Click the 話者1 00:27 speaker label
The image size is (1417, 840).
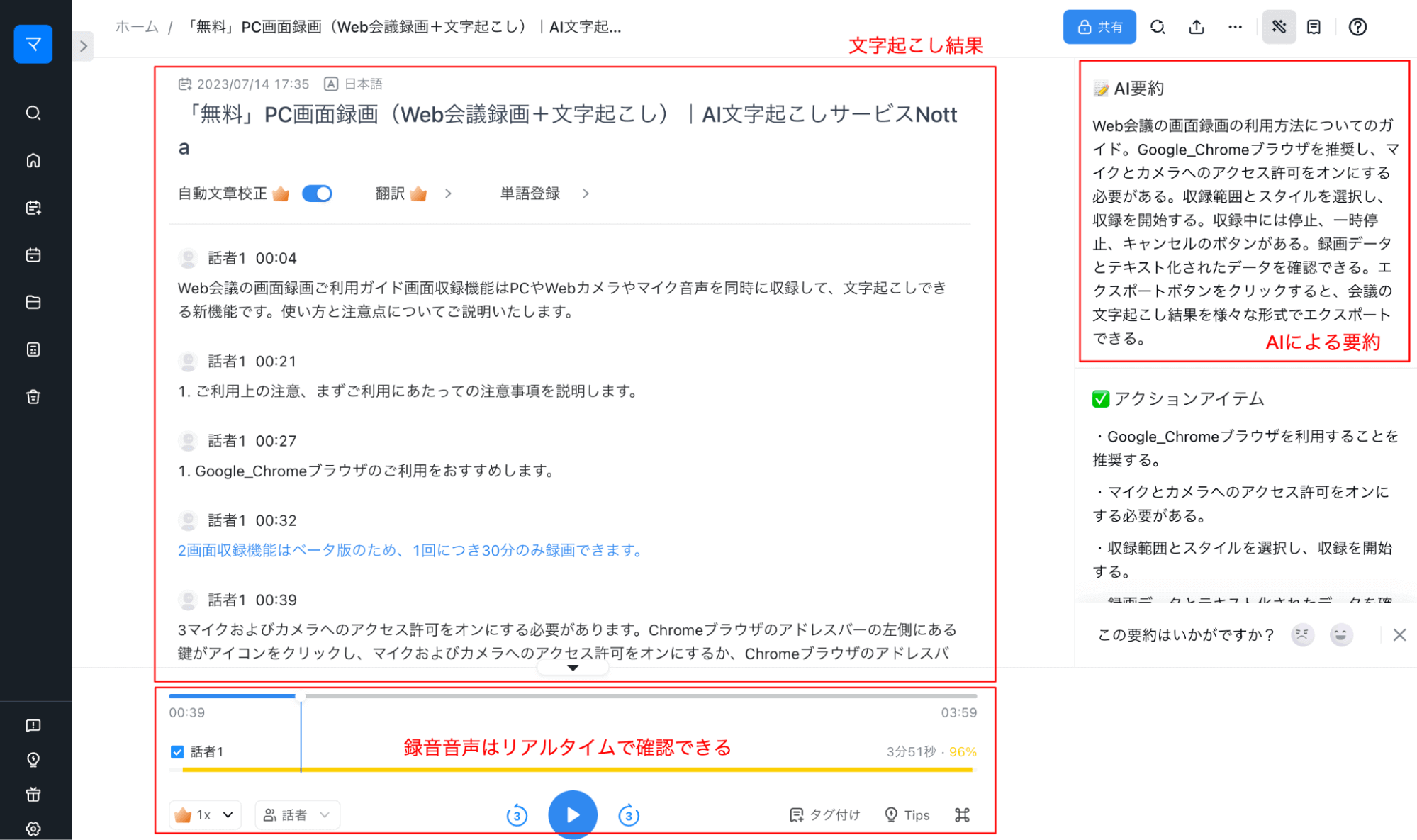click(x=252, y=441)
